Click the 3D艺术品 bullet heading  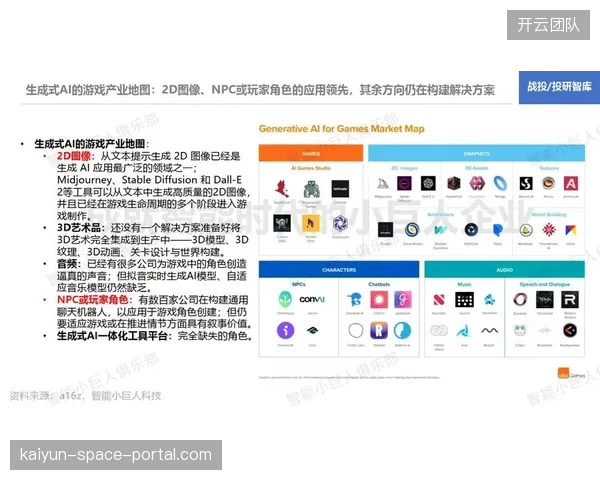click(80, 228)
